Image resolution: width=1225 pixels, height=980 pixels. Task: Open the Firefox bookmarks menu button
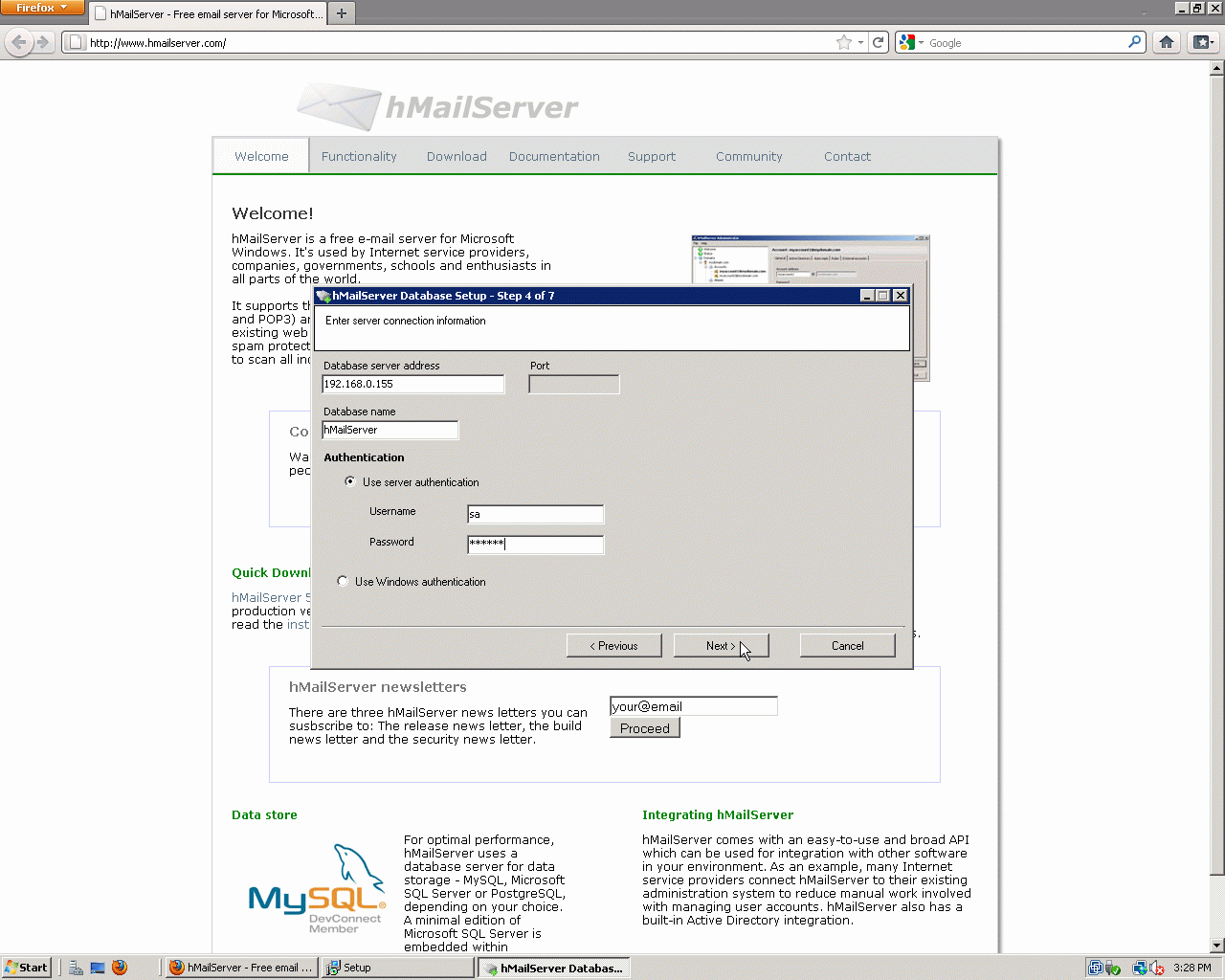1203,42
